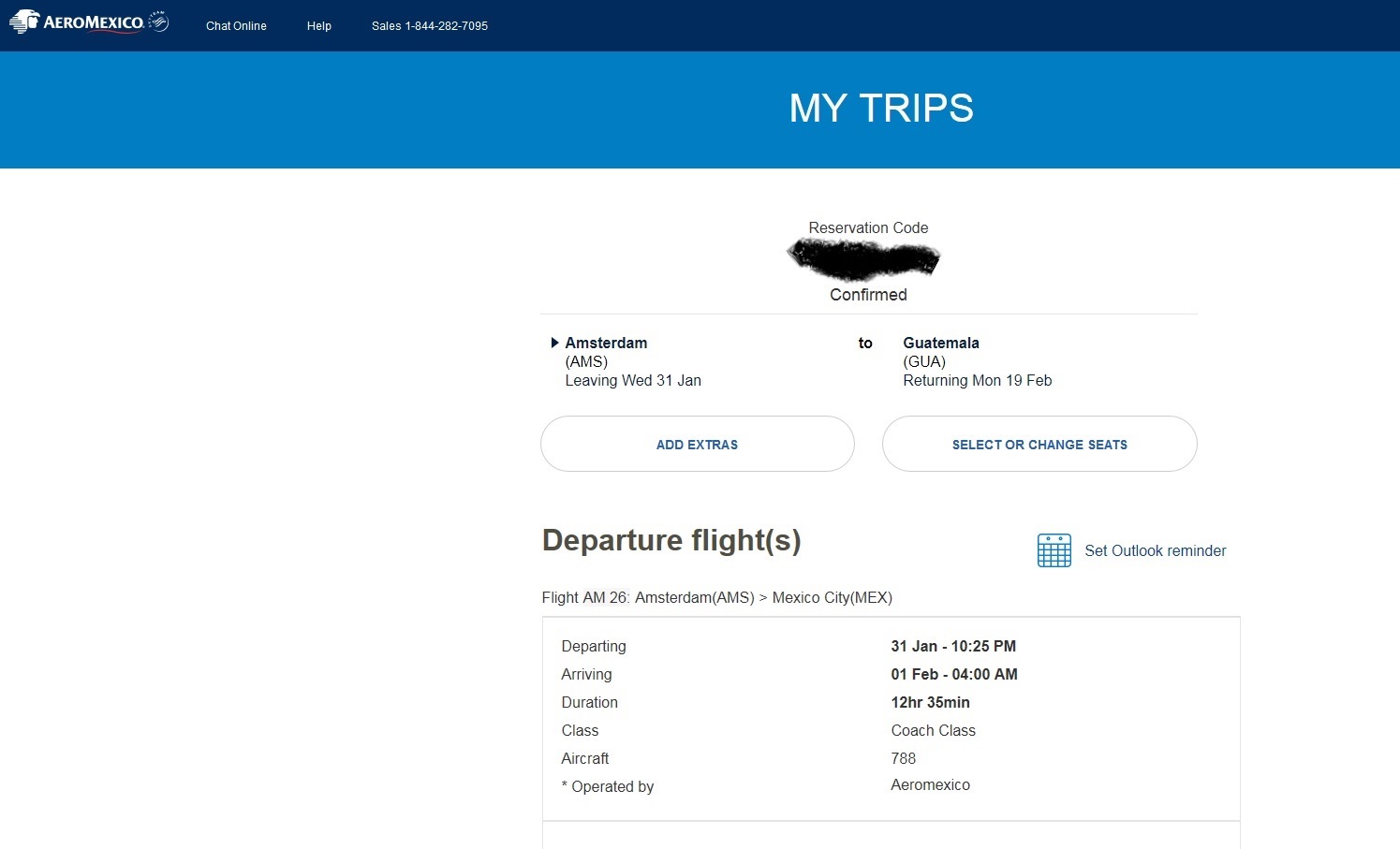Click Sales 1-844-282-7095 phone link
Viewport: 1400px width, 849px height.
[430, 26]
